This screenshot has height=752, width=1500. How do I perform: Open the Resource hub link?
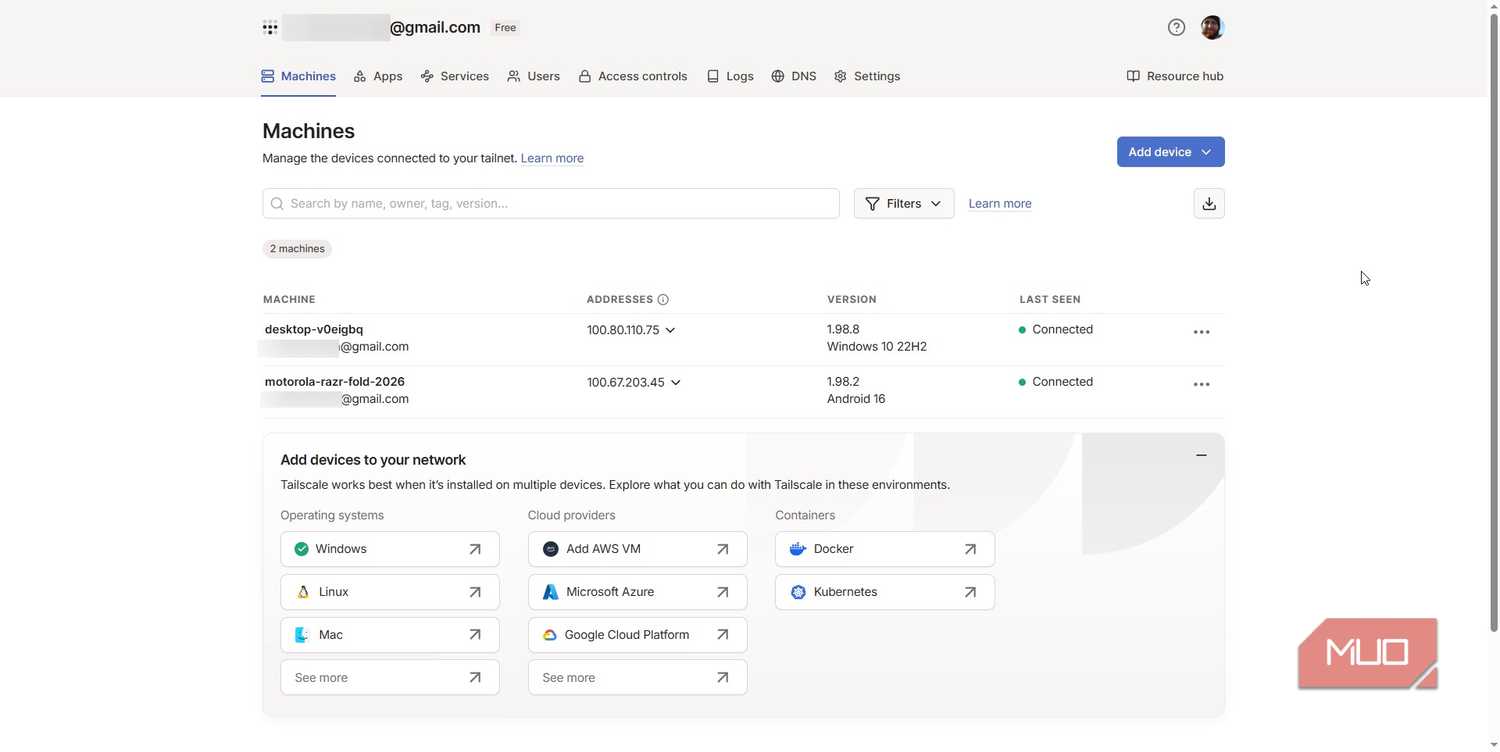pyautogui.click(x=1175, y=76)
